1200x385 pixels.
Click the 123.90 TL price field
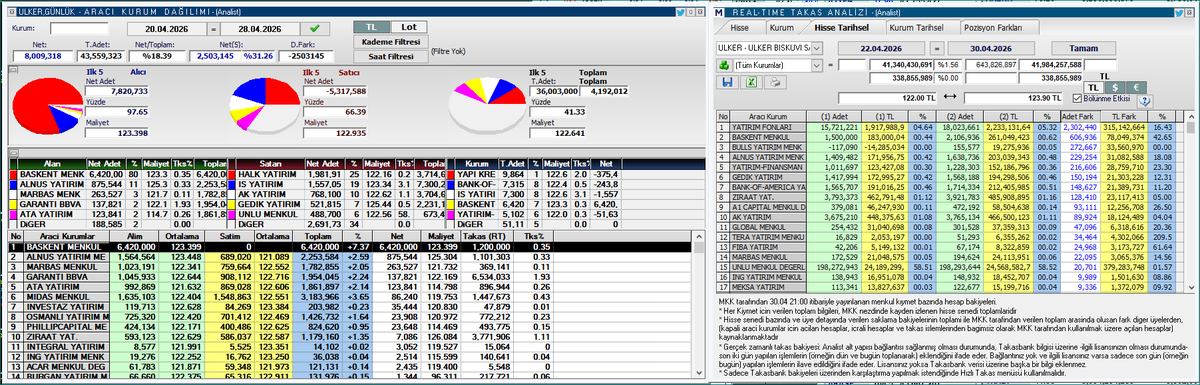[x=1013, y=98]
